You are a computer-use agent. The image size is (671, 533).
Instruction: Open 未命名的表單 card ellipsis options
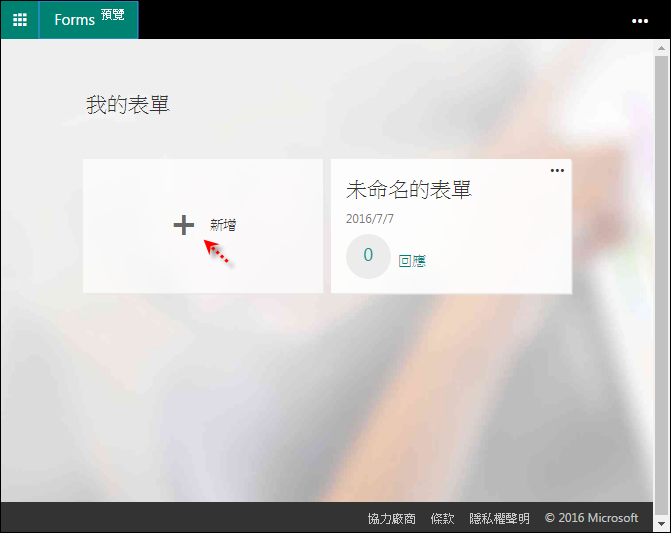point(557,170)
